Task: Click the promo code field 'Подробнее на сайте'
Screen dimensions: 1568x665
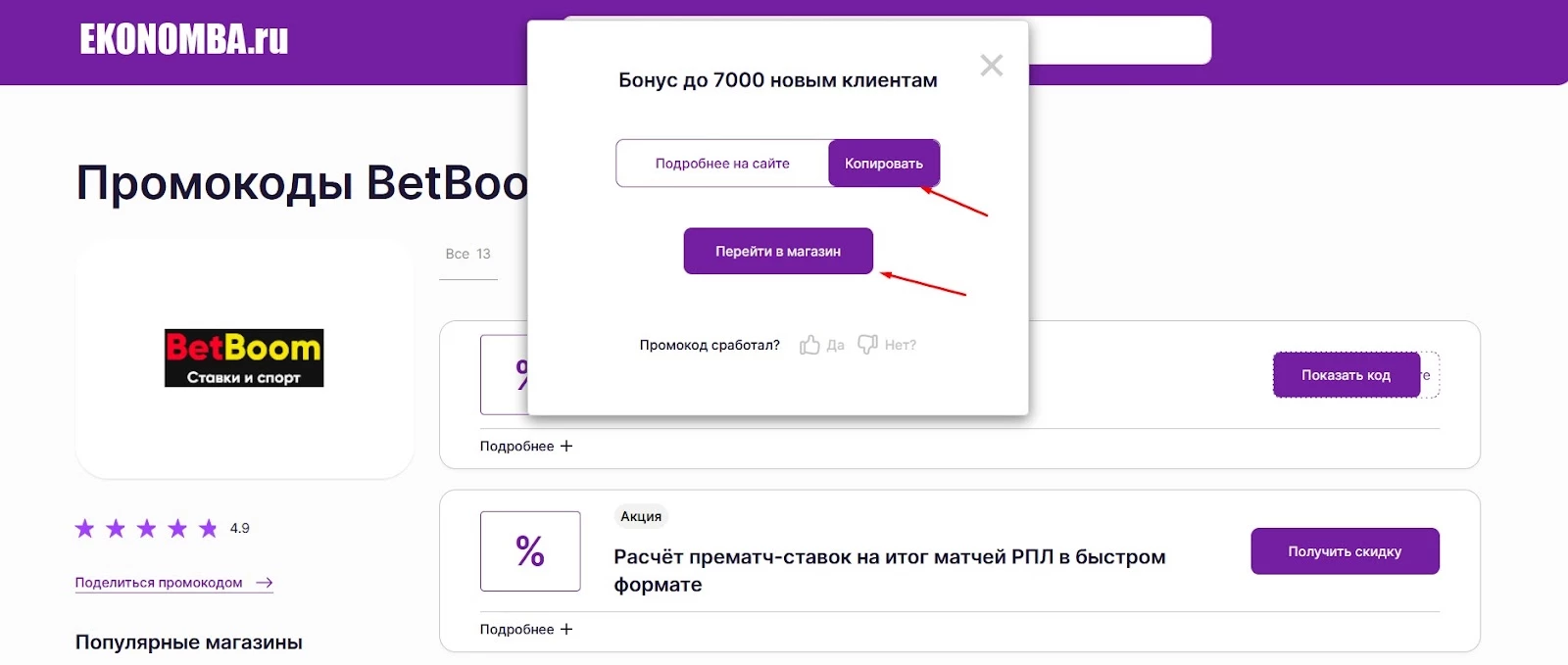Action: [x=722, y=164]
